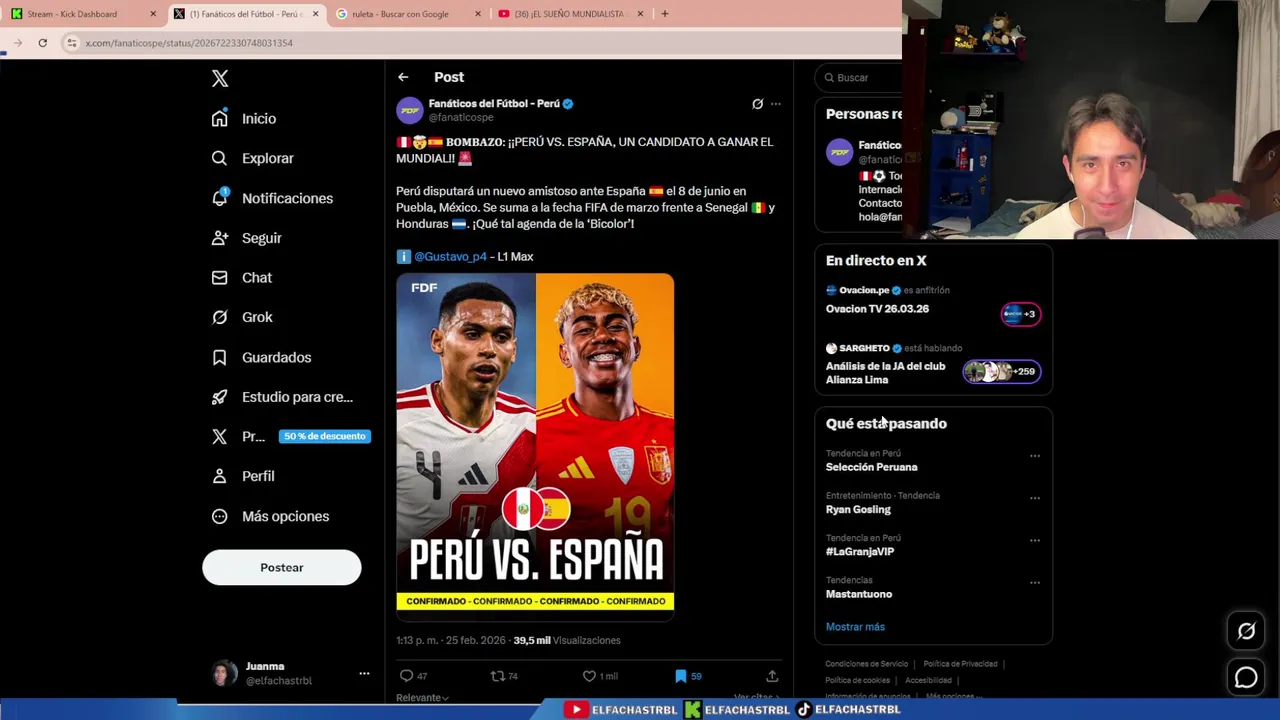Open options for Selección Peruana trend
Image resolution: width=1280 pixels, height=720 pixels.
[x=1035, y=456]
